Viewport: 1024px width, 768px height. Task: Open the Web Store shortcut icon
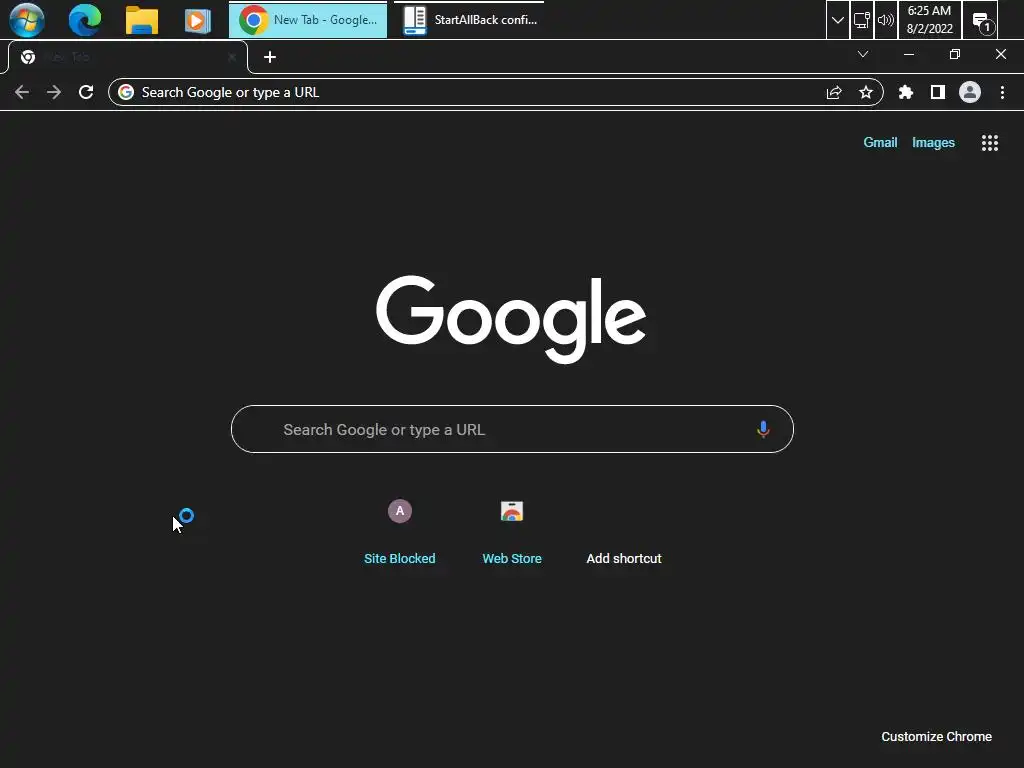click(x=512, y=511)
